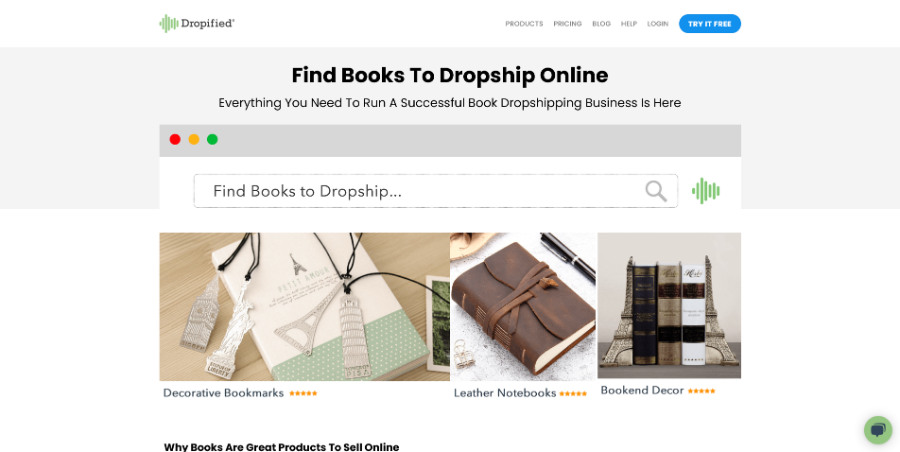Click Bookend Decor star rating

(701, 391)
